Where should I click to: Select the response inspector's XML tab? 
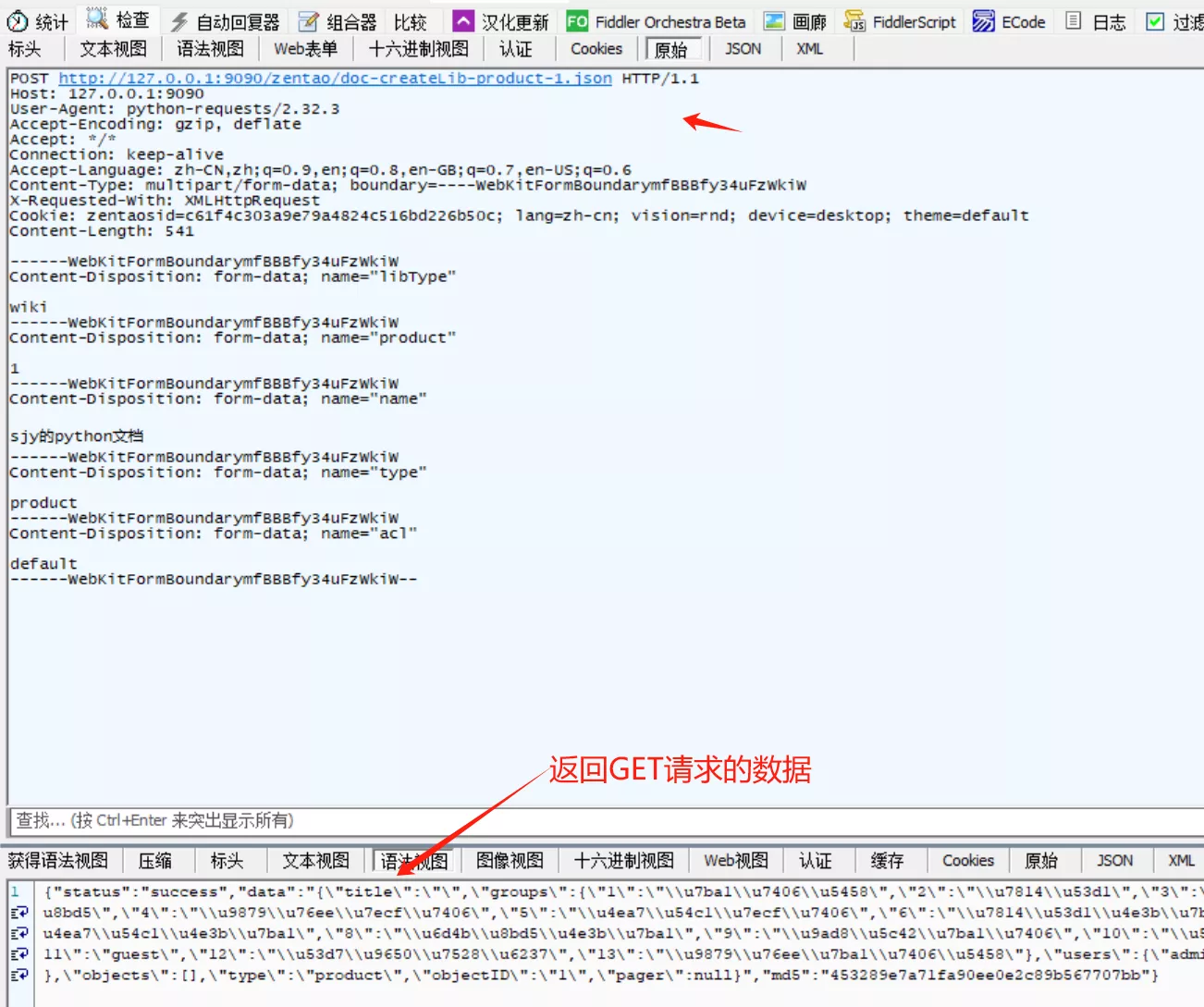click(1181, 861)
